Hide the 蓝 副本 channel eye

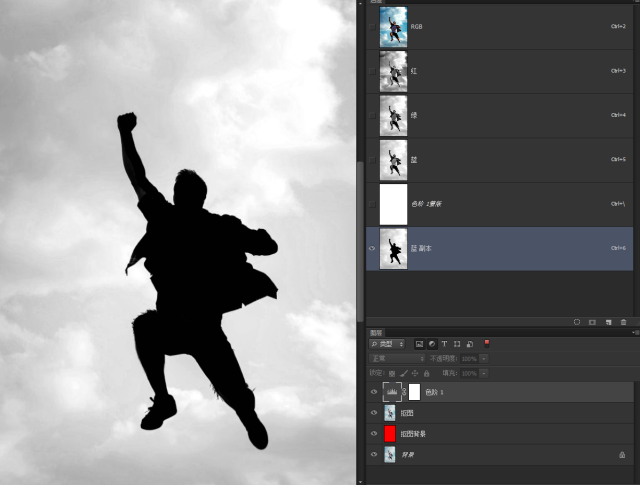(x=373, y=248)
